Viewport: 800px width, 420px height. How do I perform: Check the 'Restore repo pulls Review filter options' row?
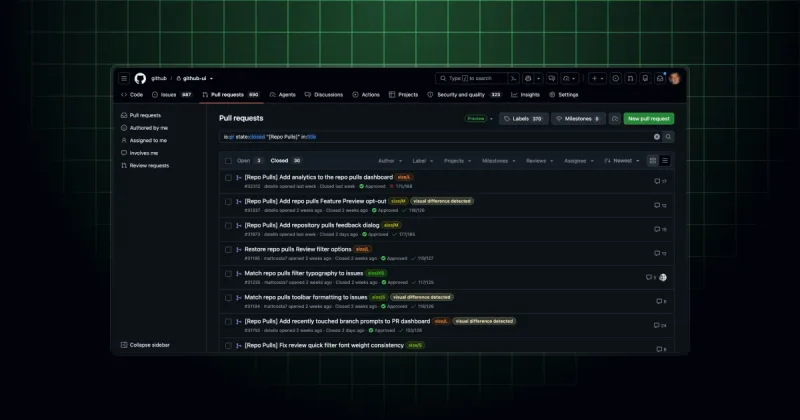click(228, 250)
